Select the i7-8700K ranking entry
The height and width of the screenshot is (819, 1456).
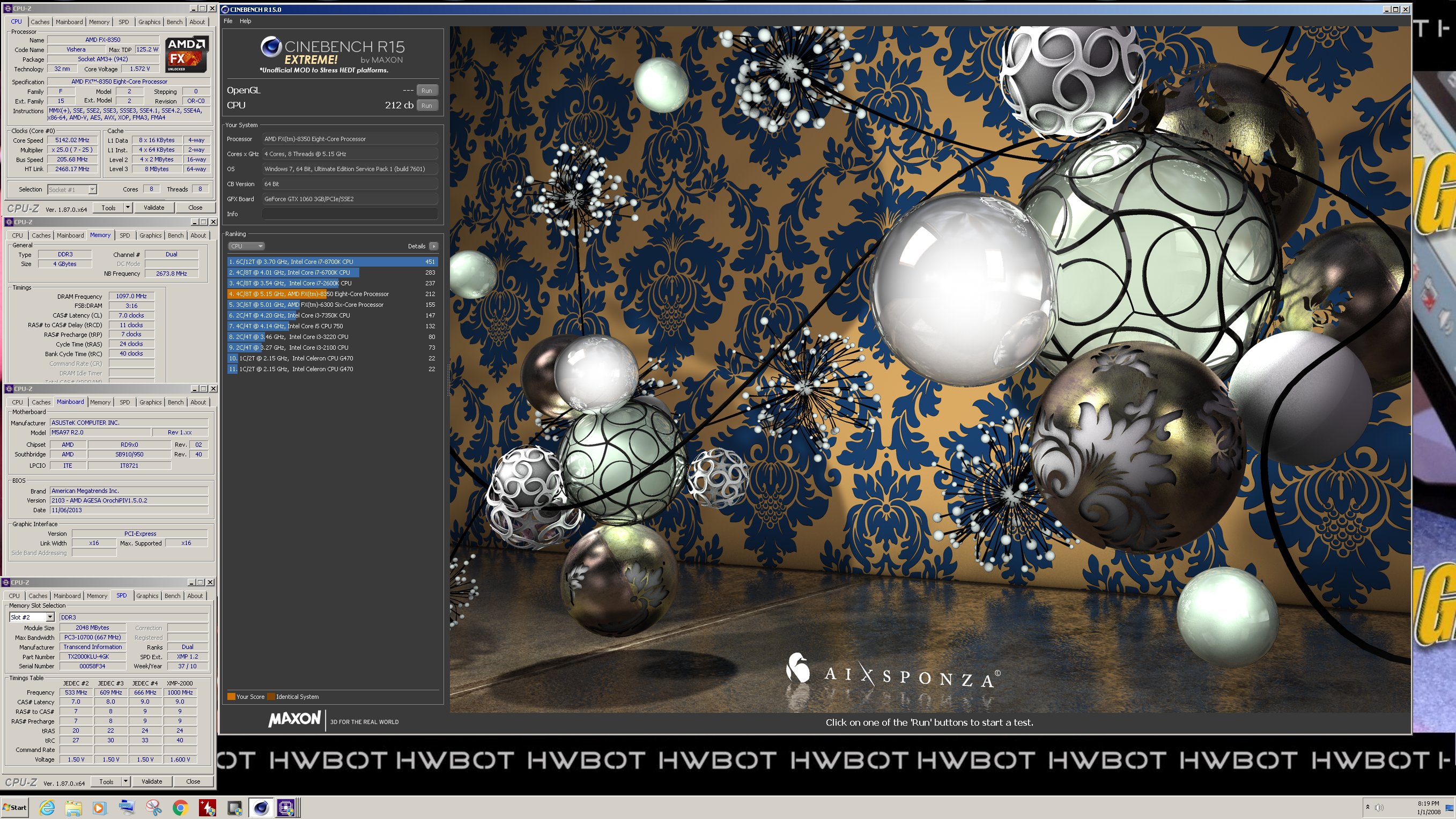point(332,262)
